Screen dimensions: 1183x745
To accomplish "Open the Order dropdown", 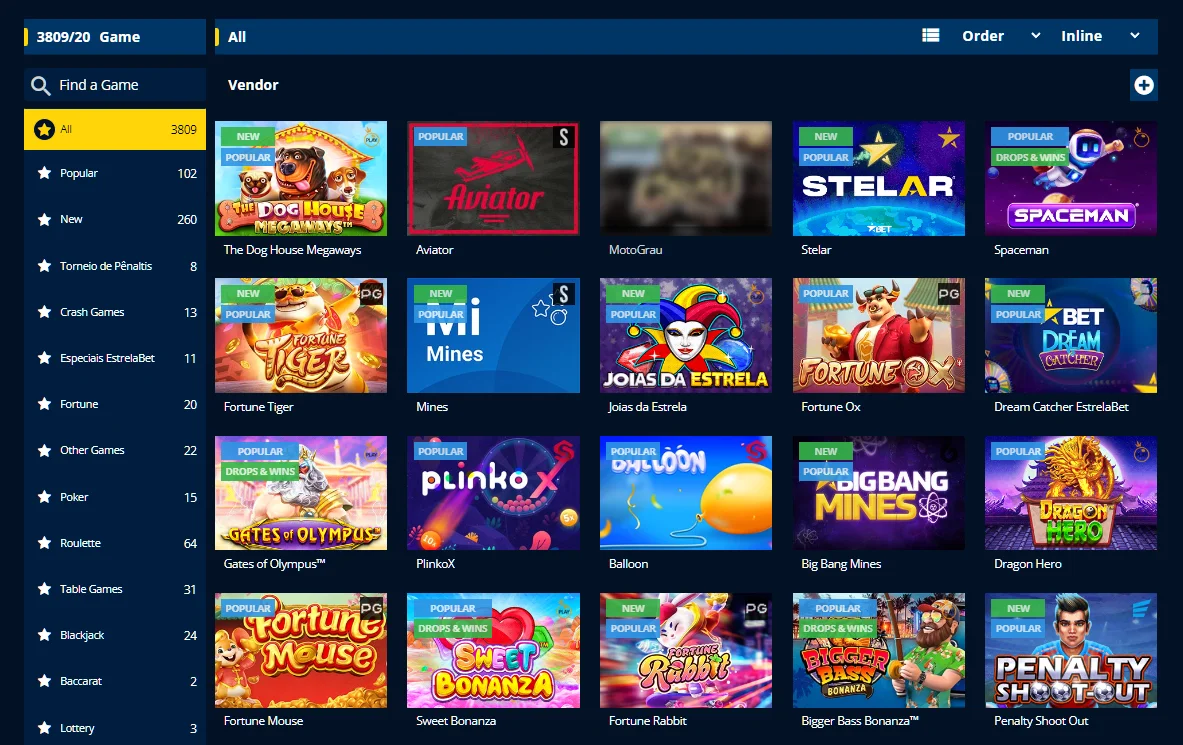I will [x=1001, y=35].
